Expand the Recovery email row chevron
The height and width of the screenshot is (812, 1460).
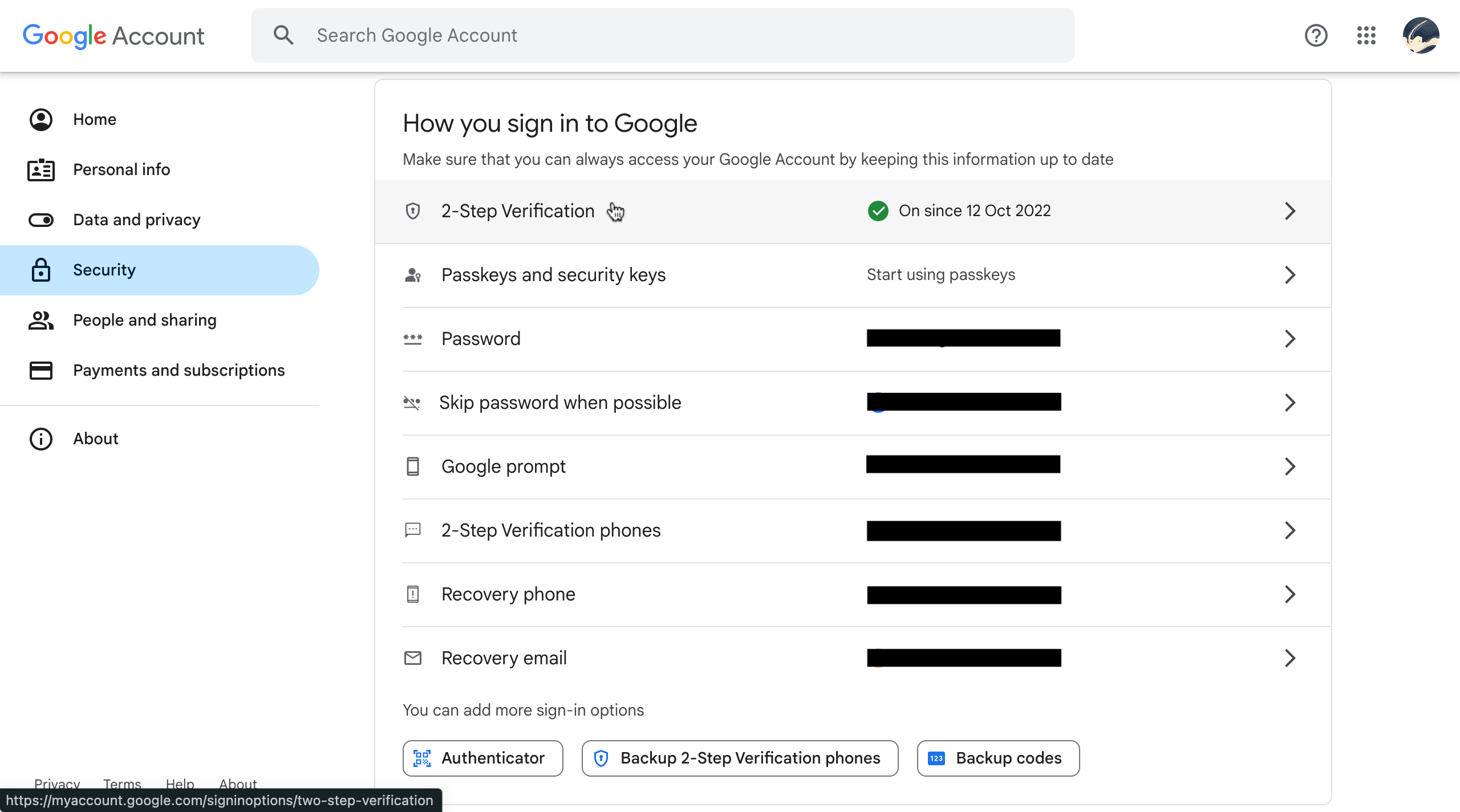[1290, 658]
